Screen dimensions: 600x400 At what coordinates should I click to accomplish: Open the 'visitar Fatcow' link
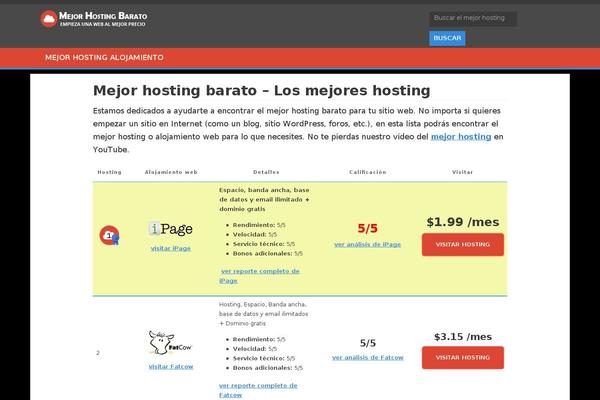pyautogui.click(x=171, y=366)
